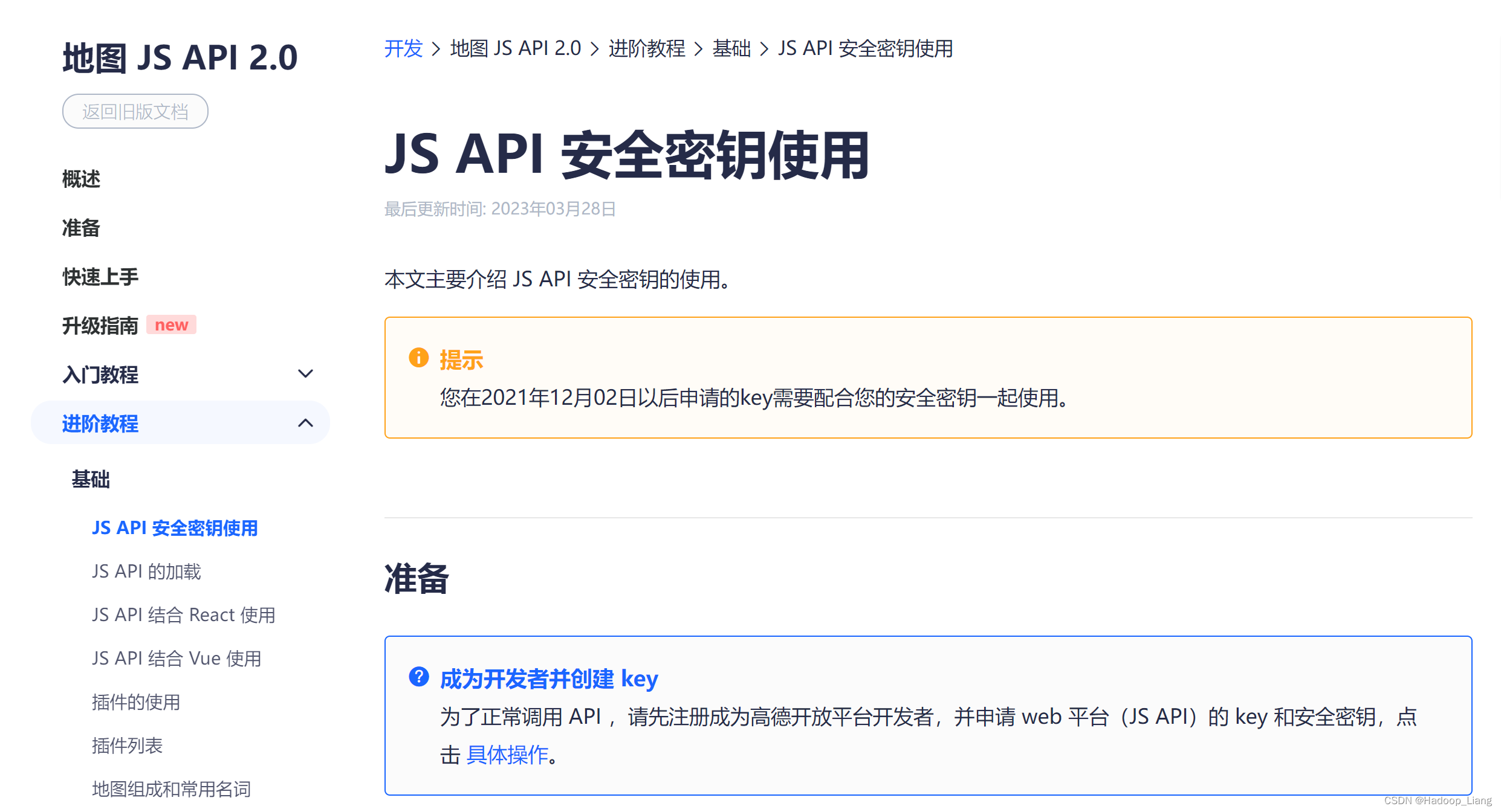Collapse the 进阶教程 section arrow
The image size is (1501, 812).
(x=306, y=423)
